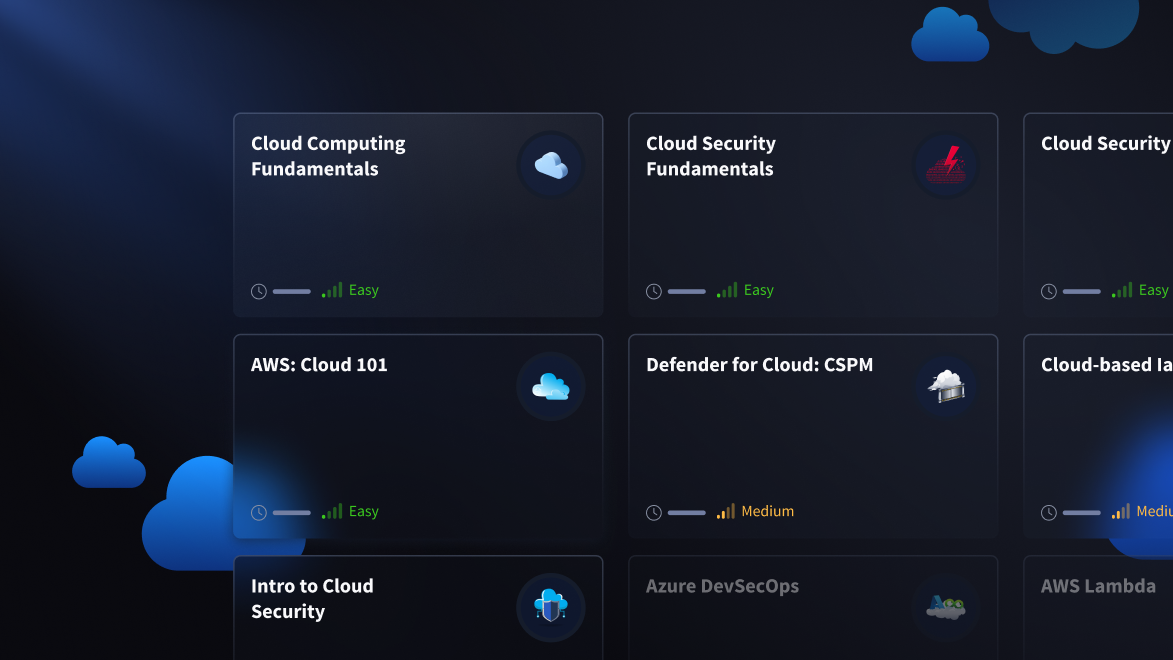The width and height of the screenshot is (1173, 660).
Task: Open the Cloud Security Fundamentals module
Action: click(x=813, y=215)
